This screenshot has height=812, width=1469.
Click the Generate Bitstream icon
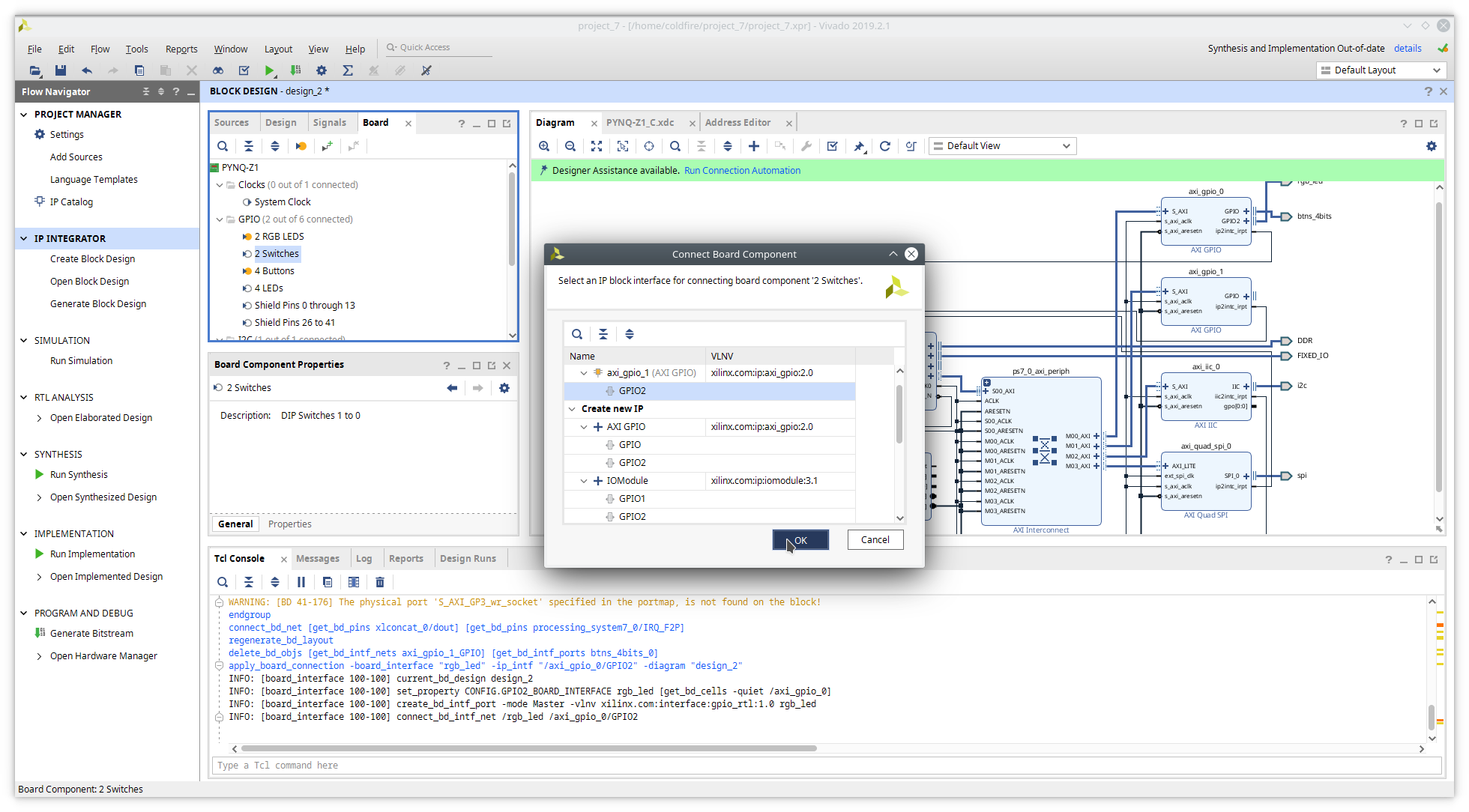(x=40, y=633)
